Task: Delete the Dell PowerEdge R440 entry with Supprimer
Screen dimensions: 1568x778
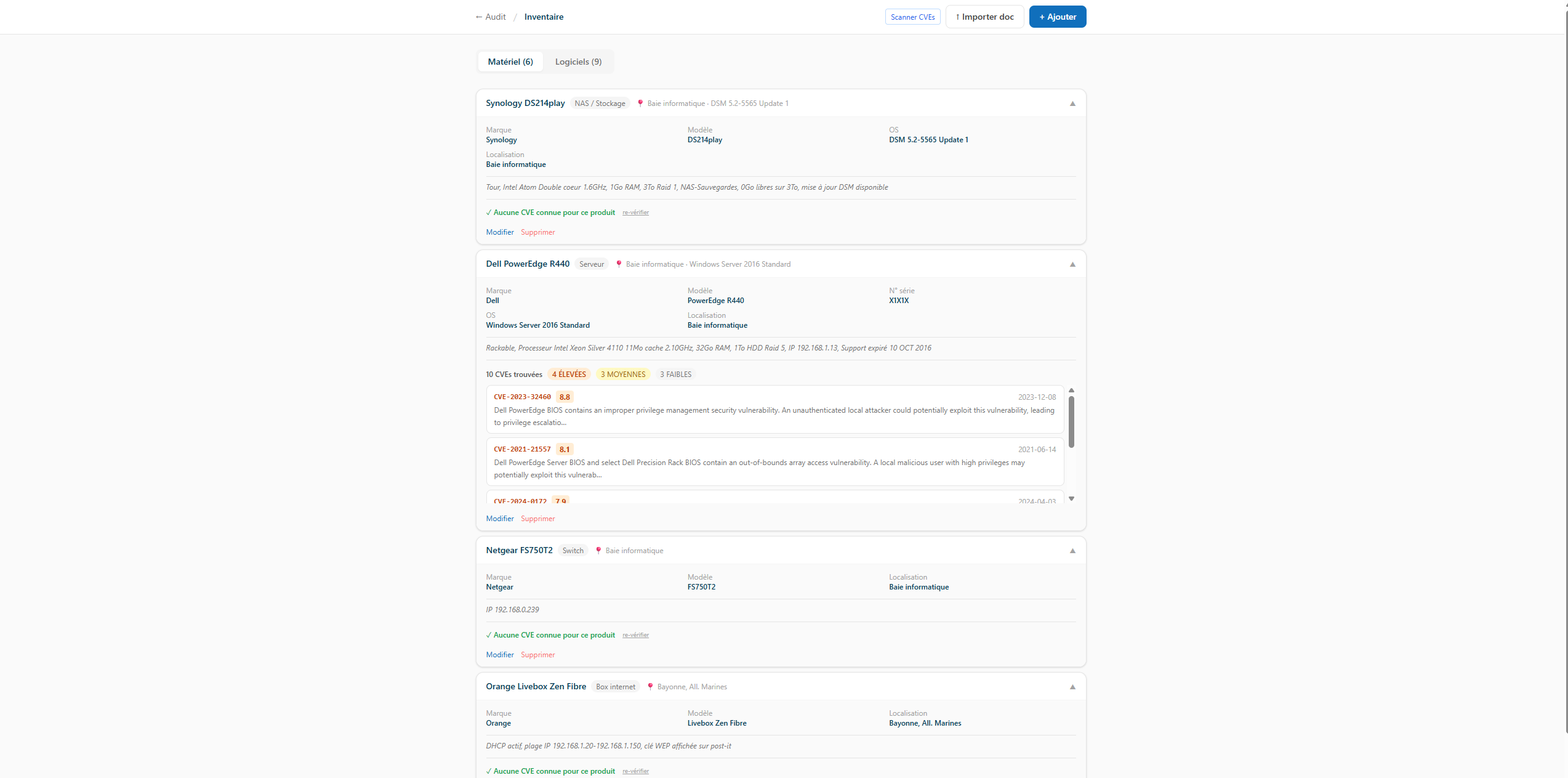Action: 538,519
